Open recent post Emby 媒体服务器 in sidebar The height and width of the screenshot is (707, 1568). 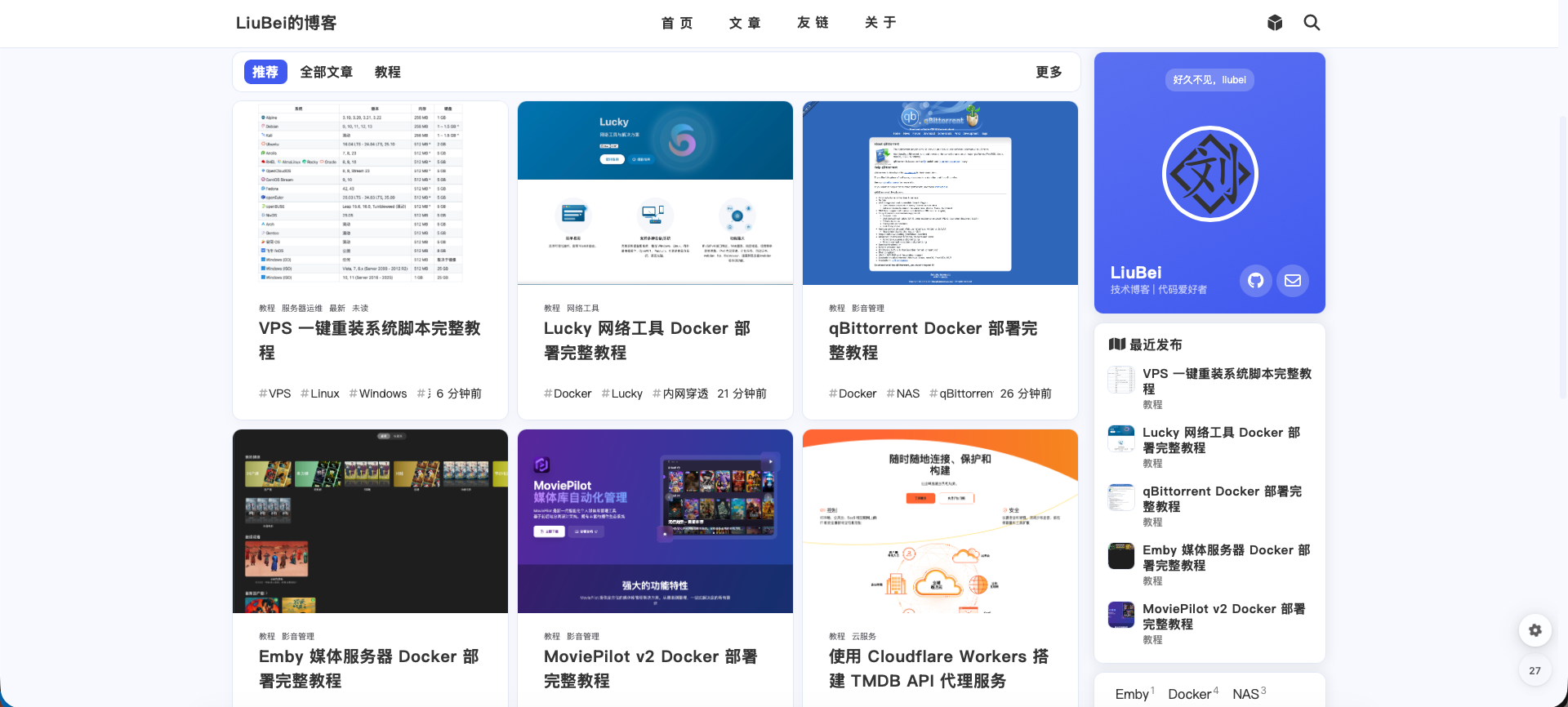click(1227, 558)
